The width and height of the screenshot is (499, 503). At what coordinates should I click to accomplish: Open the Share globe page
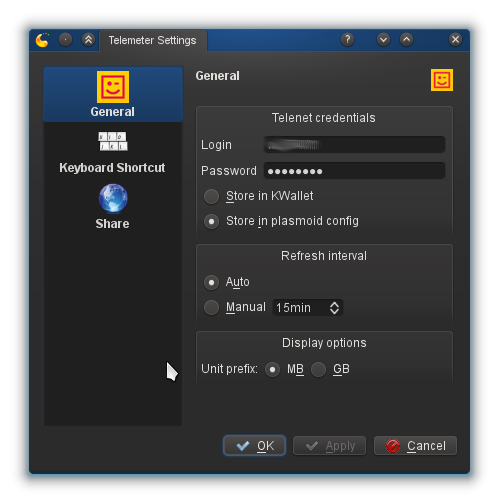pos(113,207)
